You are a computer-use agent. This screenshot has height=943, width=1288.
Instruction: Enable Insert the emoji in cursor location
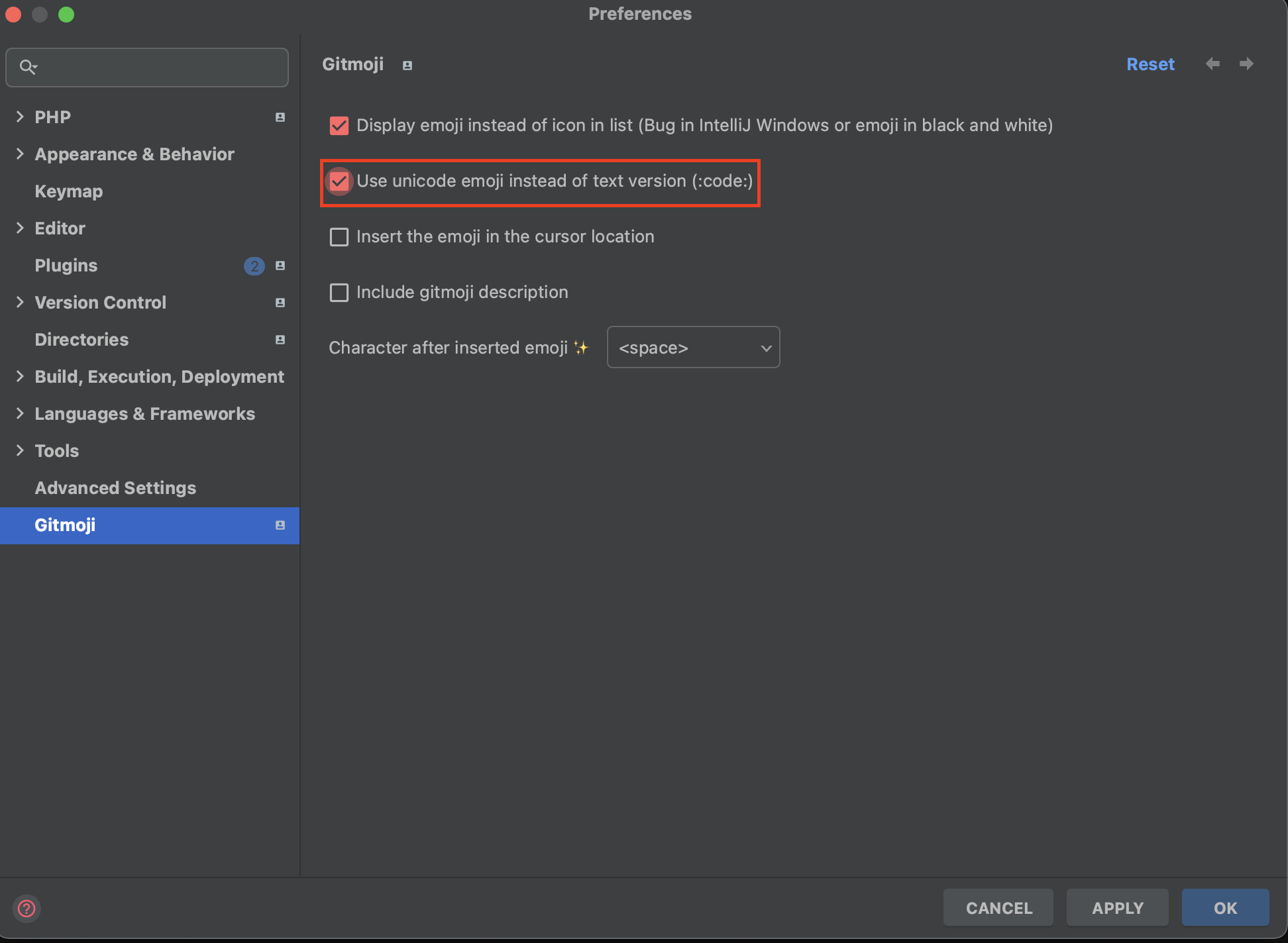click(x=339, y=236)
